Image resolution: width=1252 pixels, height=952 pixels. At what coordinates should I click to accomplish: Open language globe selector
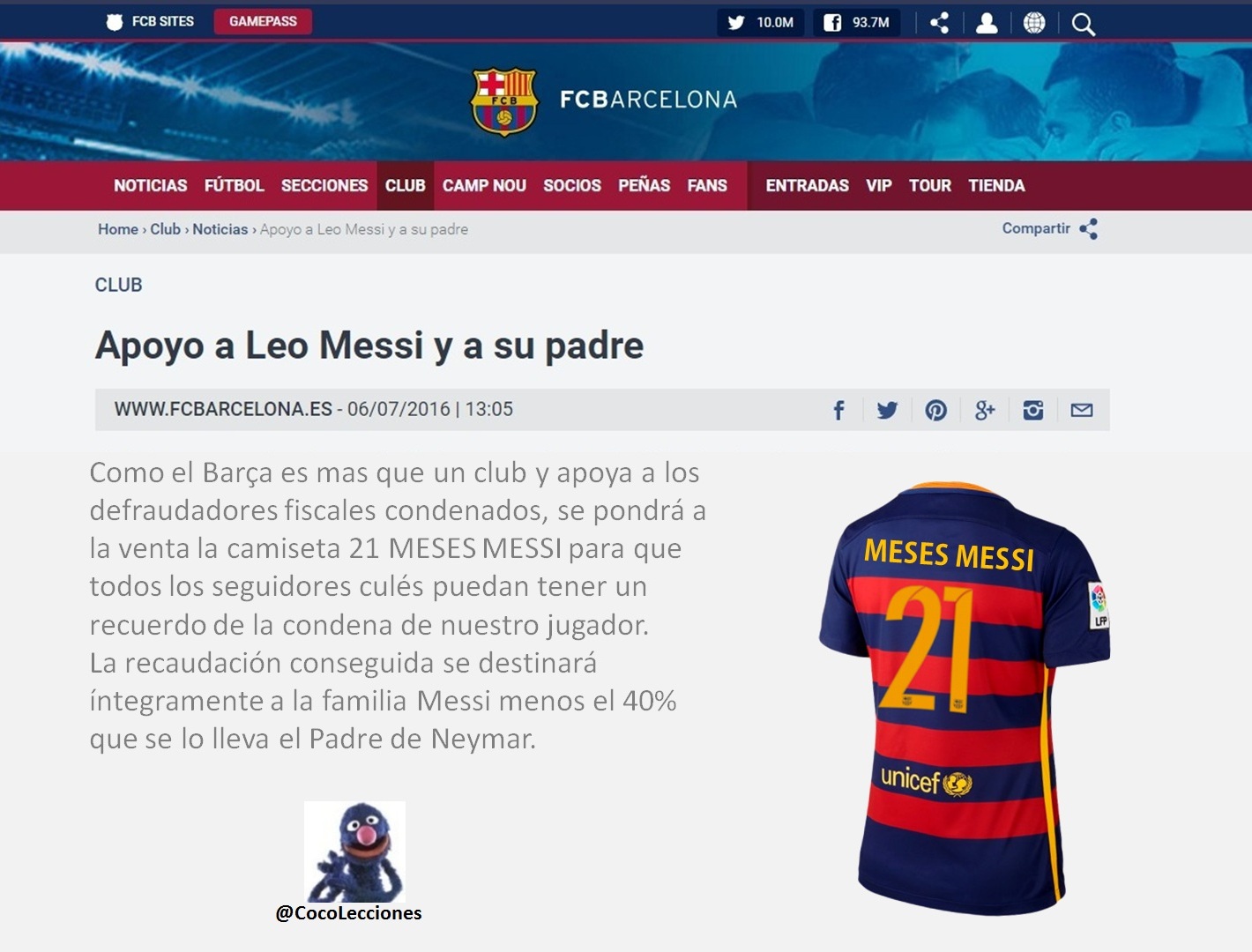click(x=1034, y=23)
